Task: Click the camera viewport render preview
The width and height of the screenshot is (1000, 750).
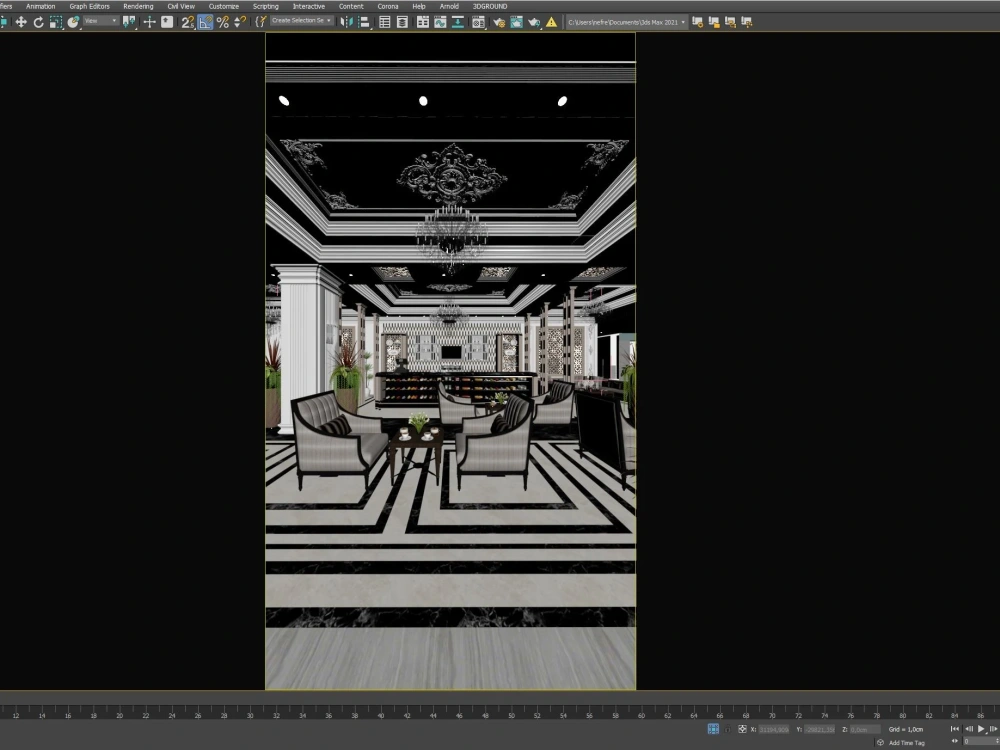Action: coord(450,361)
